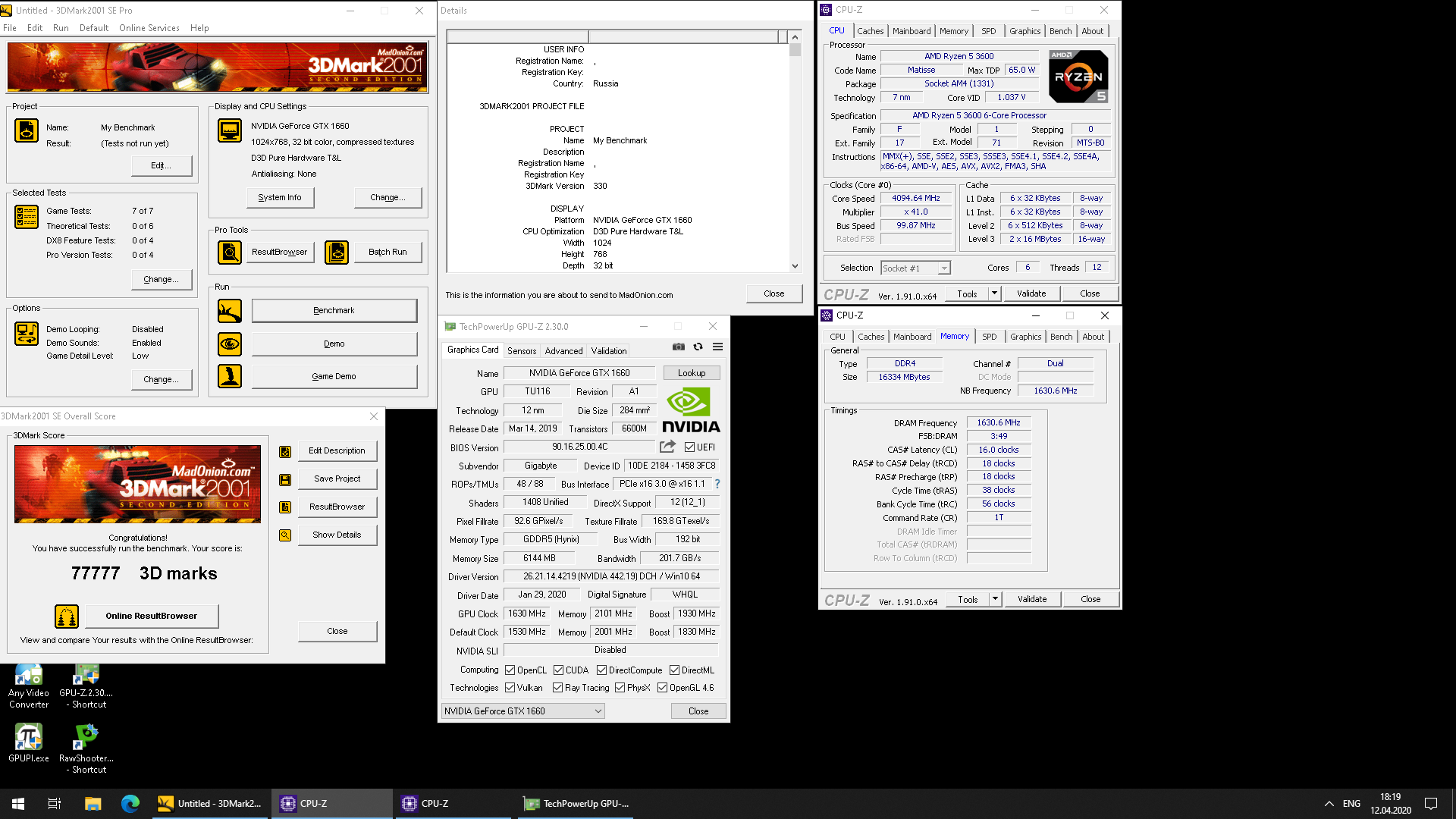This screenshot has width=1456, height=819.
Task: Click the Bus Interface question mark icon
Action: [x=717, y=484]
